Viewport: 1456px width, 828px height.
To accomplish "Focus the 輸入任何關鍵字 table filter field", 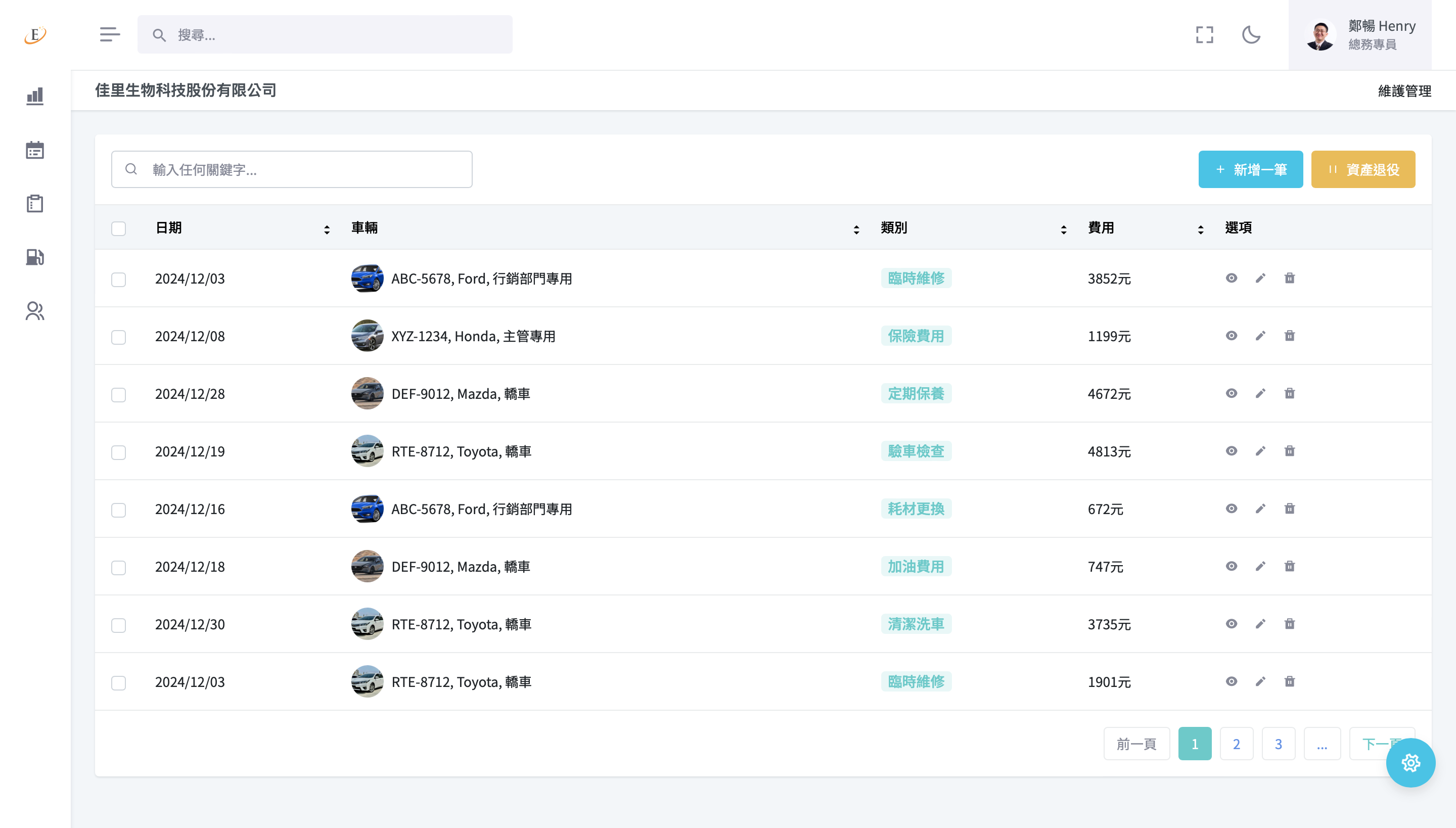I will click(292, 169).
